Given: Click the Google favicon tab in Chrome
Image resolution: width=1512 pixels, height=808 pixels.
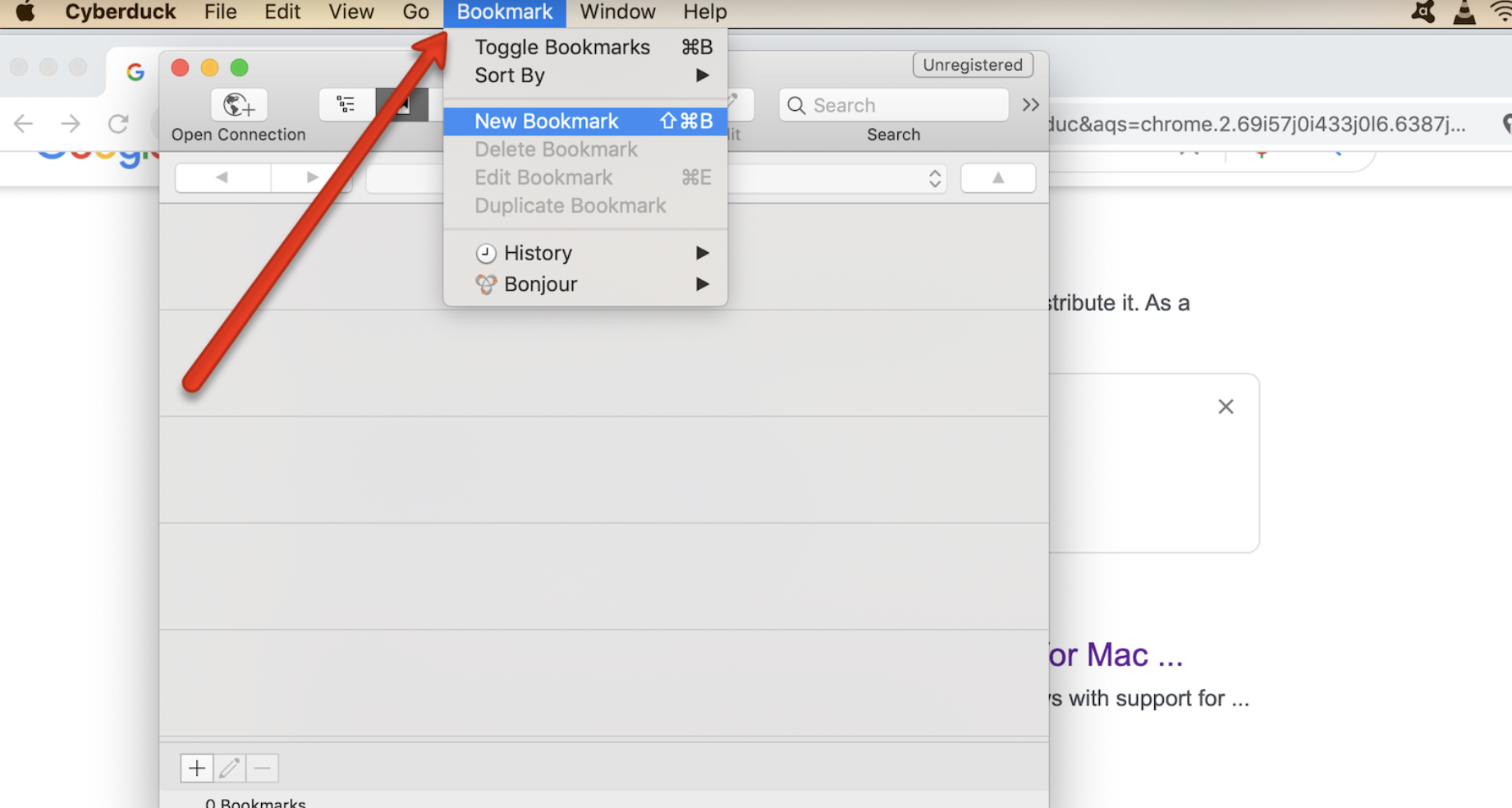Looking at the screenshot, I should click(x=135, y=72).
